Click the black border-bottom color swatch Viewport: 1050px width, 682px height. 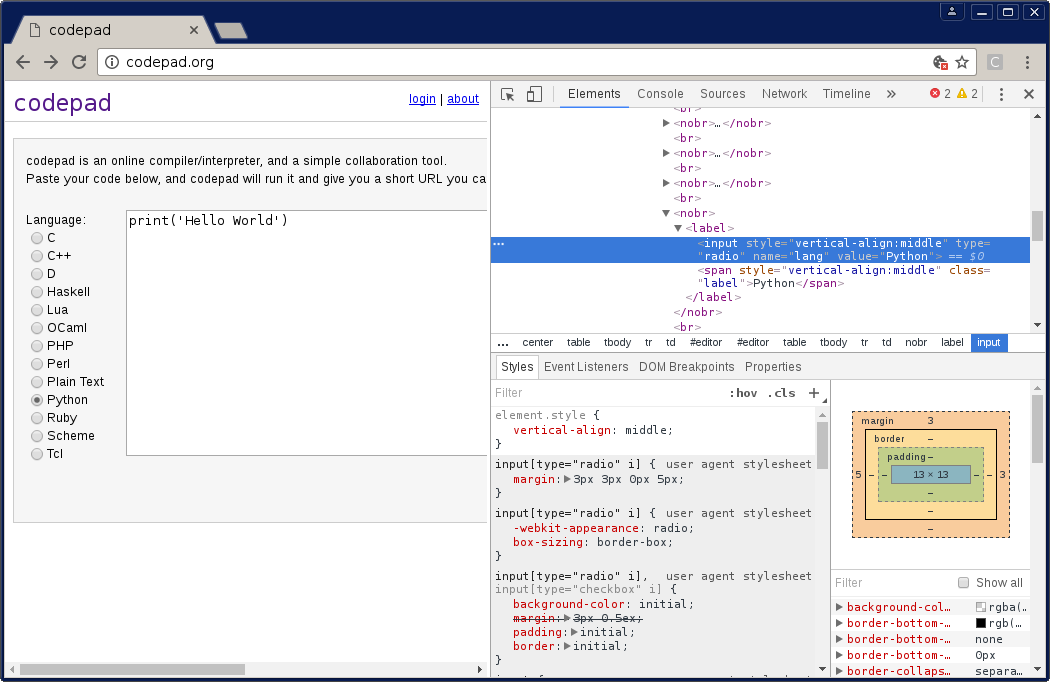[x=981, y=623]
